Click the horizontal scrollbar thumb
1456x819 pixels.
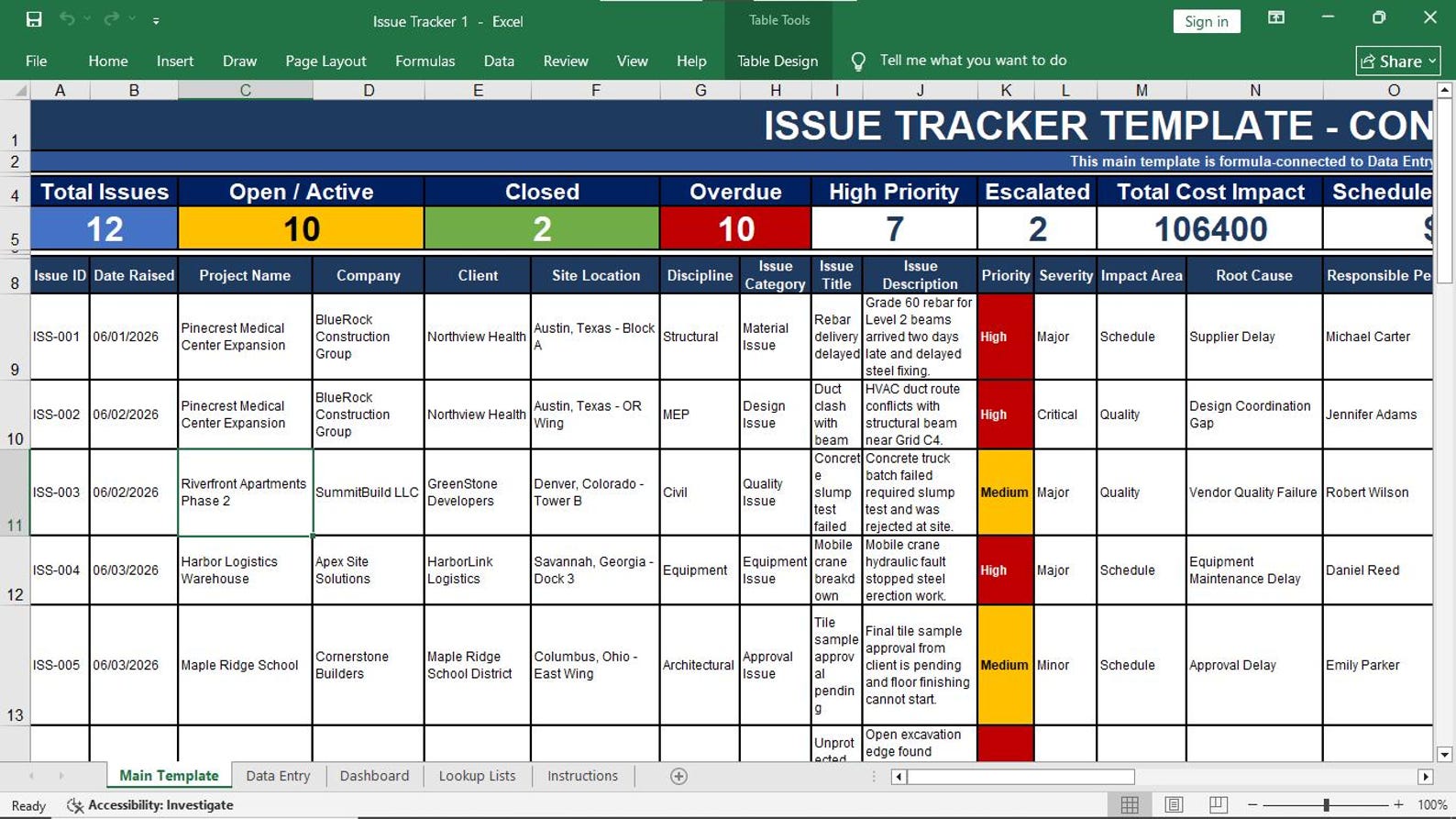(x=1020, y=777)
